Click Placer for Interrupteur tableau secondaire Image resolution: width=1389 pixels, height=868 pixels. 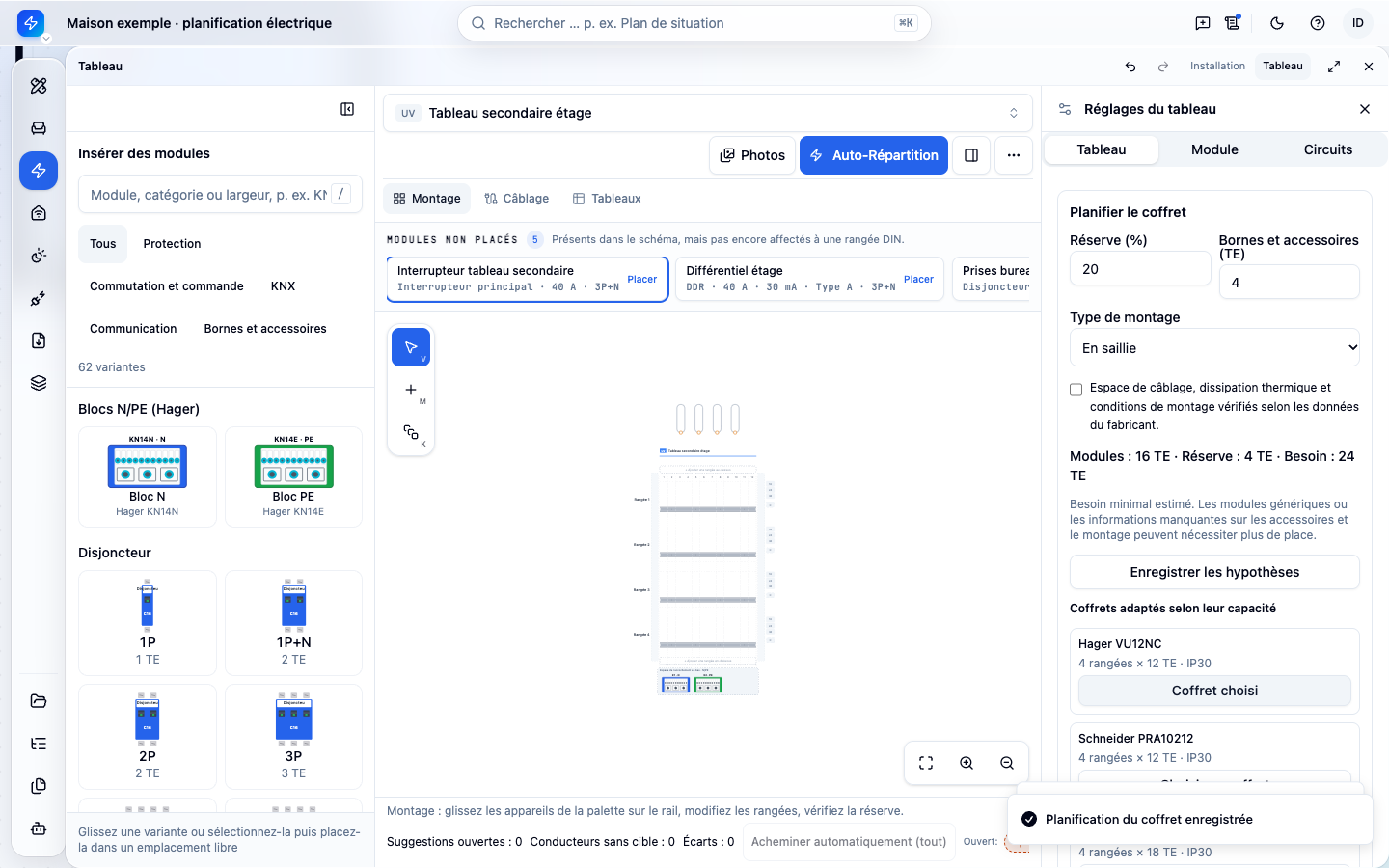[642, 280]
